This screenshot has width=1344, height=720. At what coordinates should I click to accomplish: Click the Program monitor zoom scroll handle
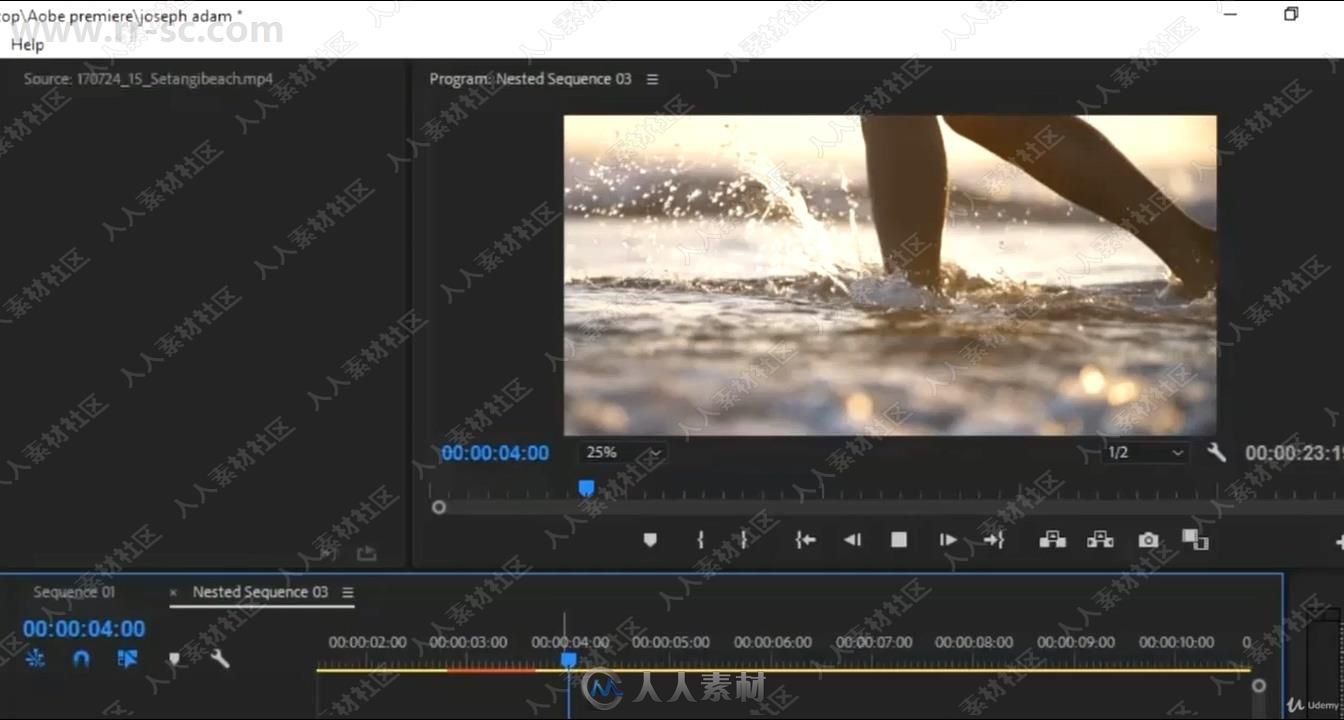[438, 508]
